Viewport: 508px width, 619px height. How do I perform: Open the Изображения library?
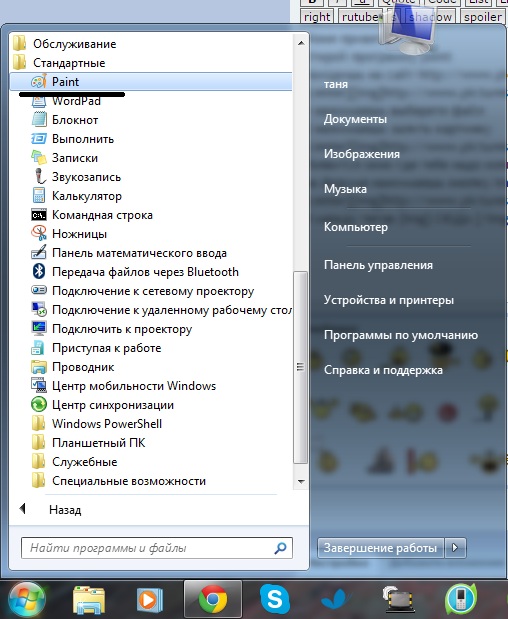[362, 154]
